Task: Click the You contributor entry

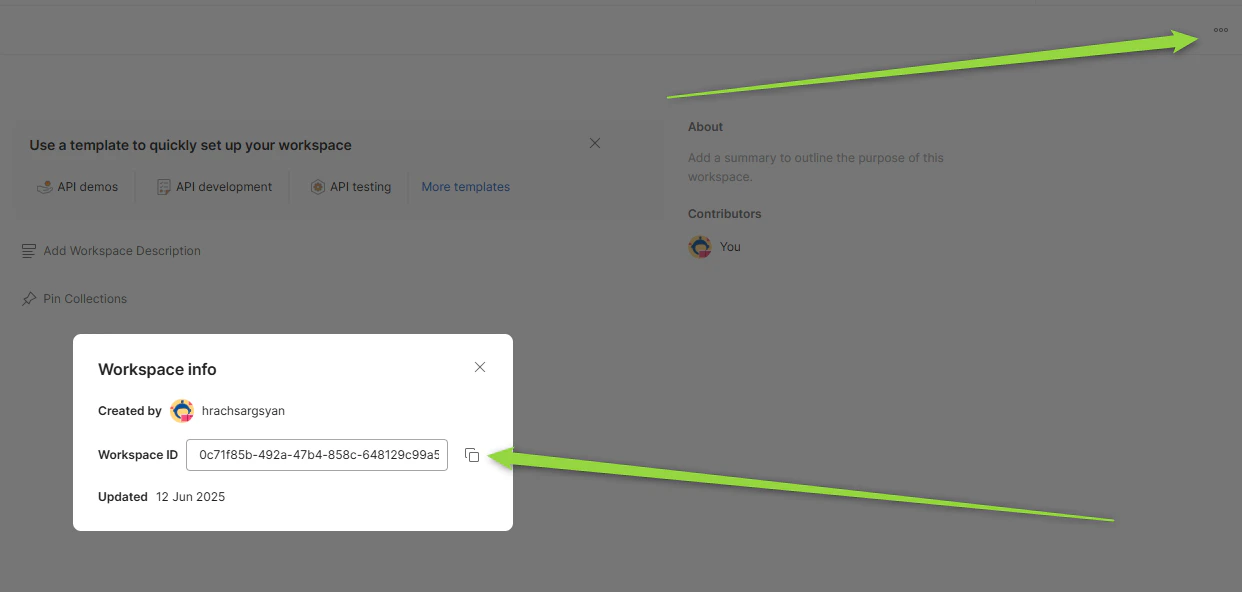Action: tap(730, 246)
